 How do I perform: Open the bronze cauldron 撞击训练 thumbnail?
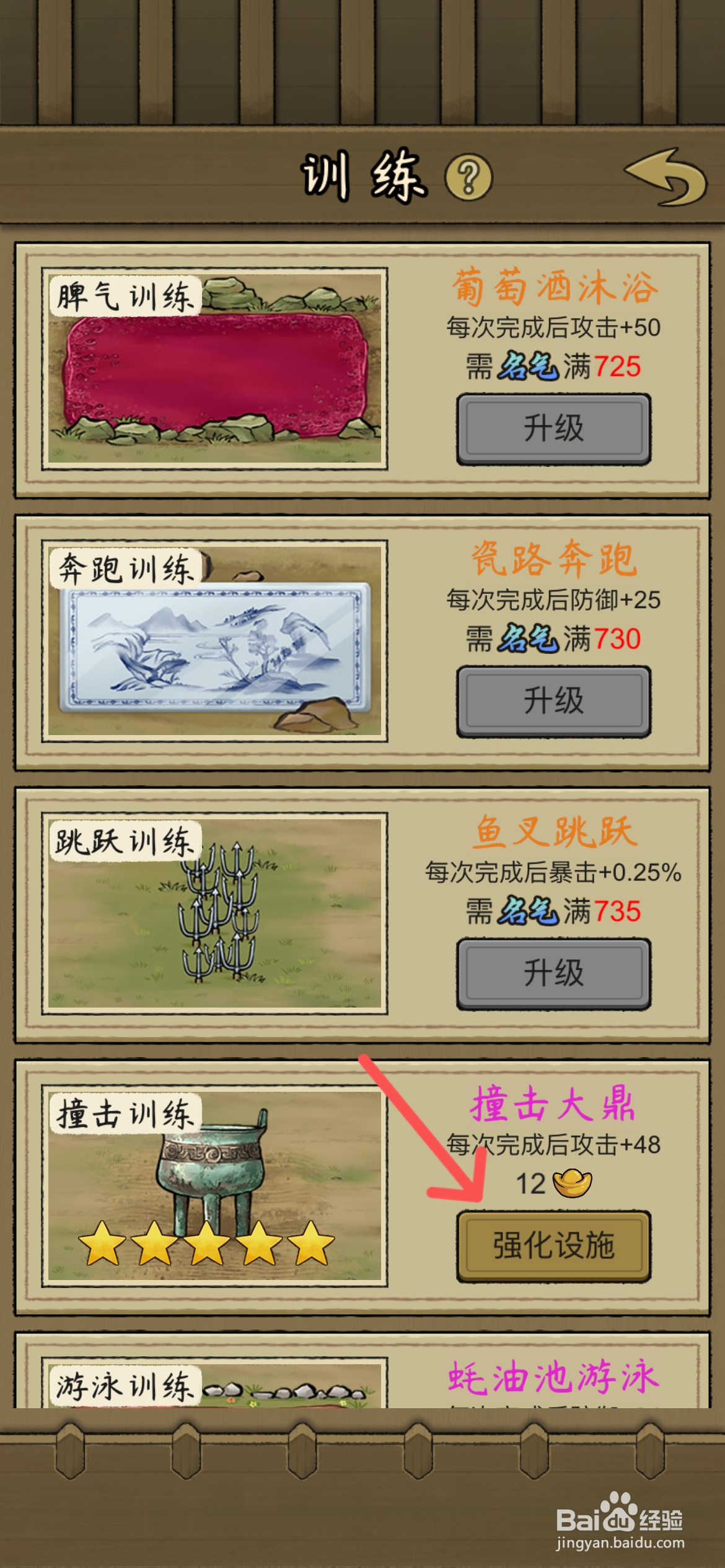(214, 1185)
